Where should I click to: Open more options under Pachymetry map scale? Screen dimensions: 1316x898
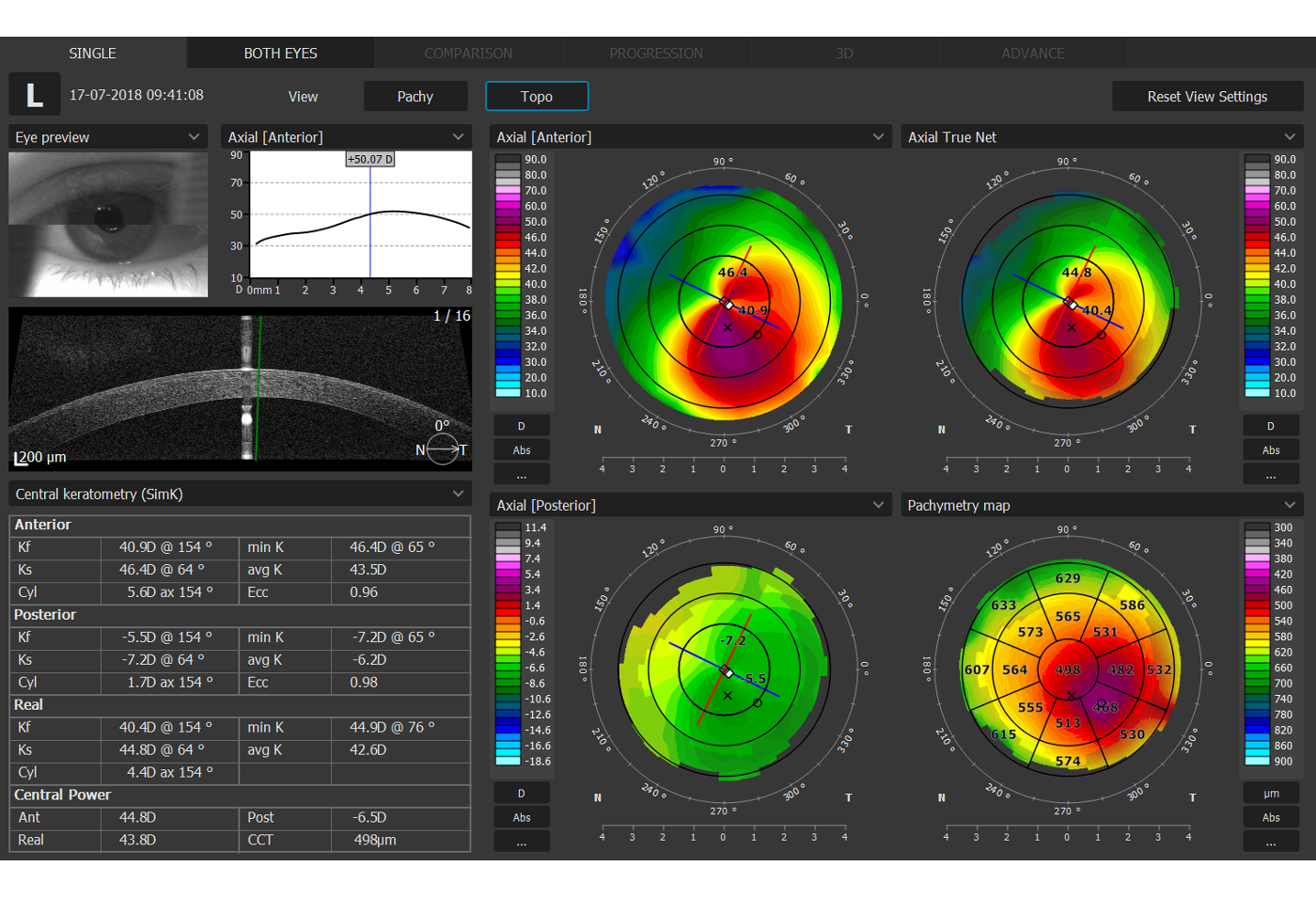[1271, 842]
